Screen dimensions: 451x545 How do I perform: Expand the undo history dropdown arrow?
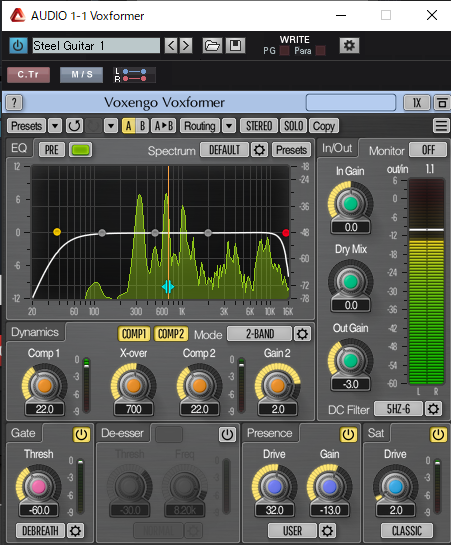click(x=111, y=126)
